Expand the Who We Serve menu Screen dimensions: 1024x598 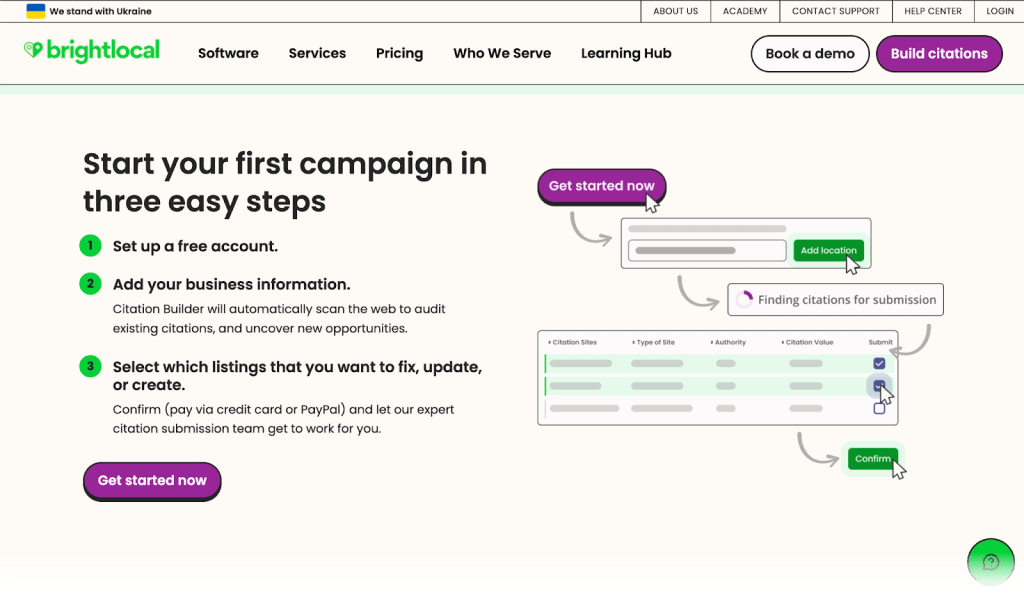click(502, 53)
